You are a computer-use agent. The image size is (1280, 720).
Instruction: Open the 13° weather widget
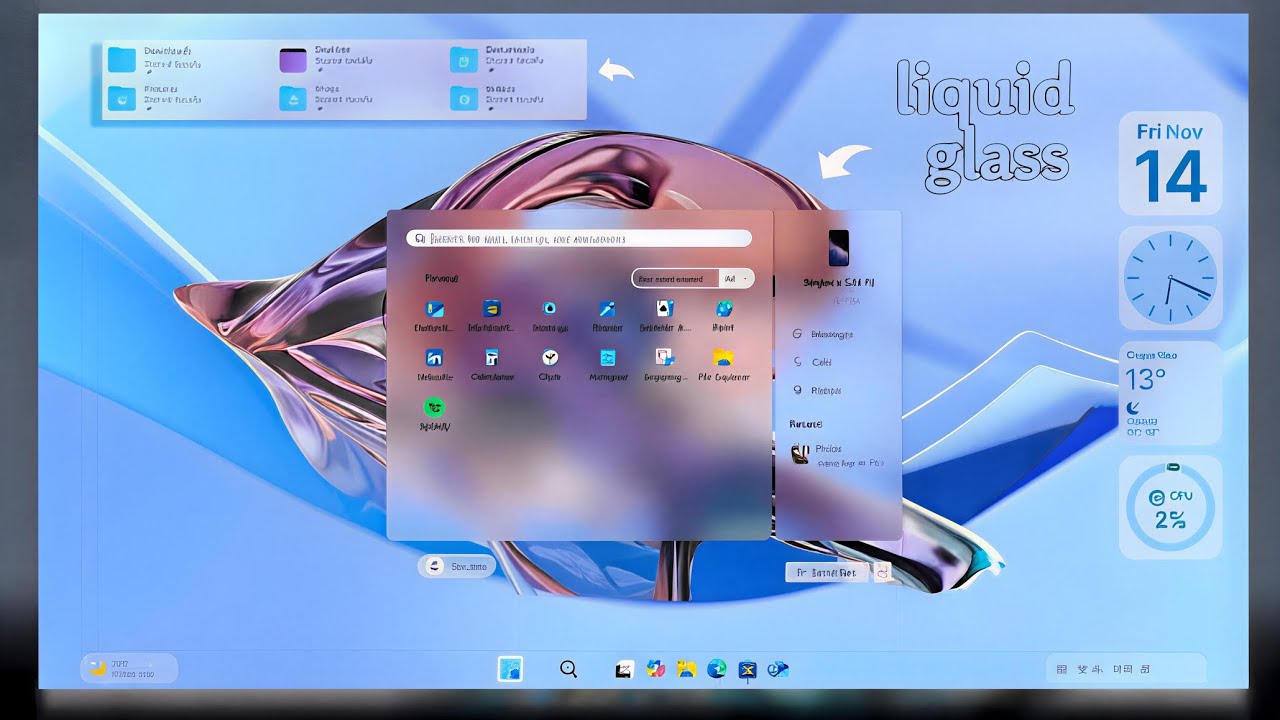pos(1170,392)
